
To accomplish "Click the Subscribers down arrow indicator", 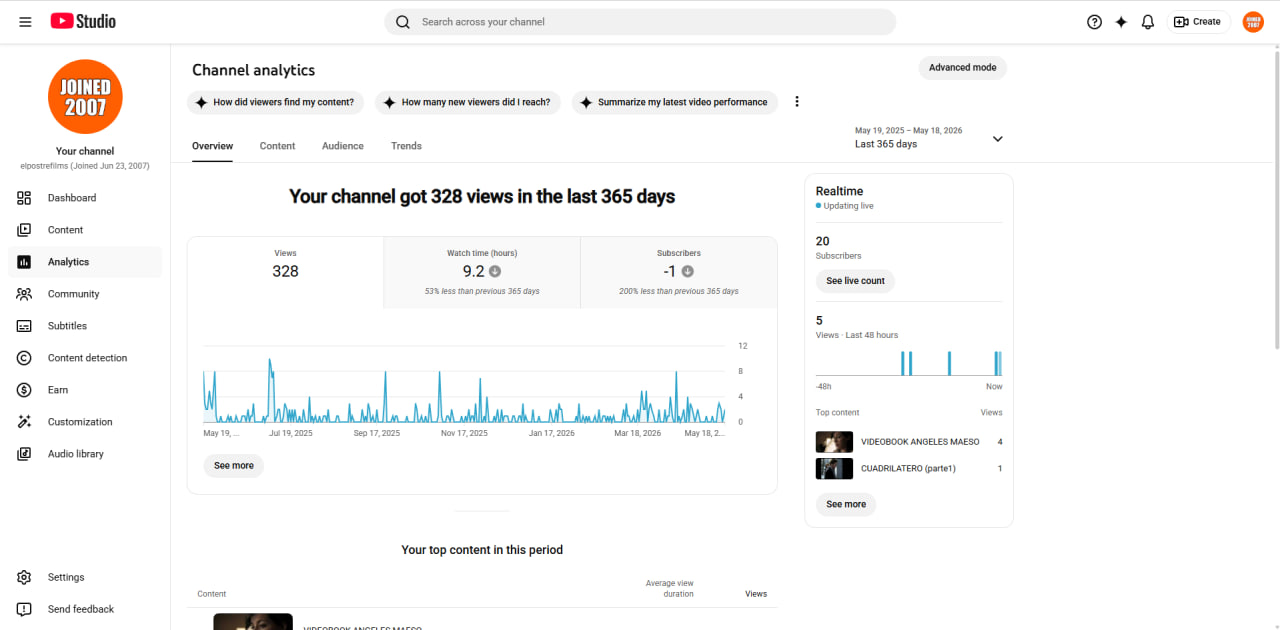I will pyautogui.click(x=687, y=272).
